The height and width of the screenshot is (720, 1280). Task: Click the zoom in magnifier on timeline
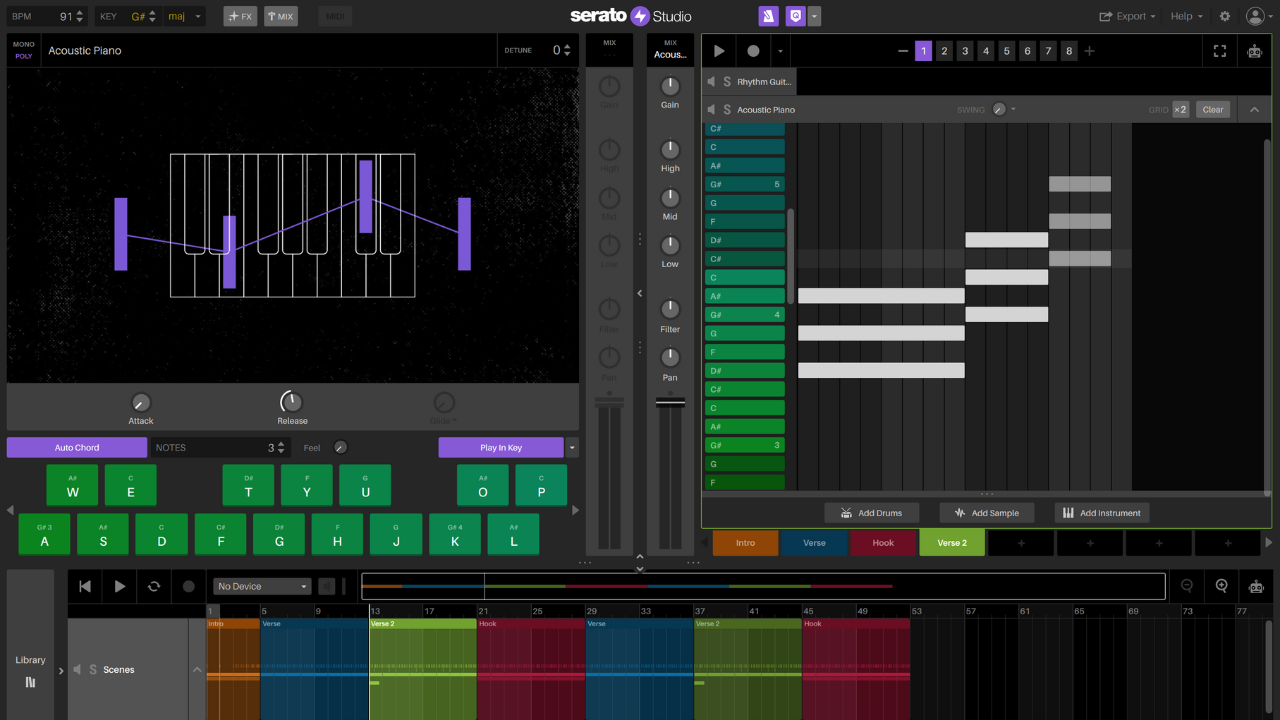coord(1221,586)
